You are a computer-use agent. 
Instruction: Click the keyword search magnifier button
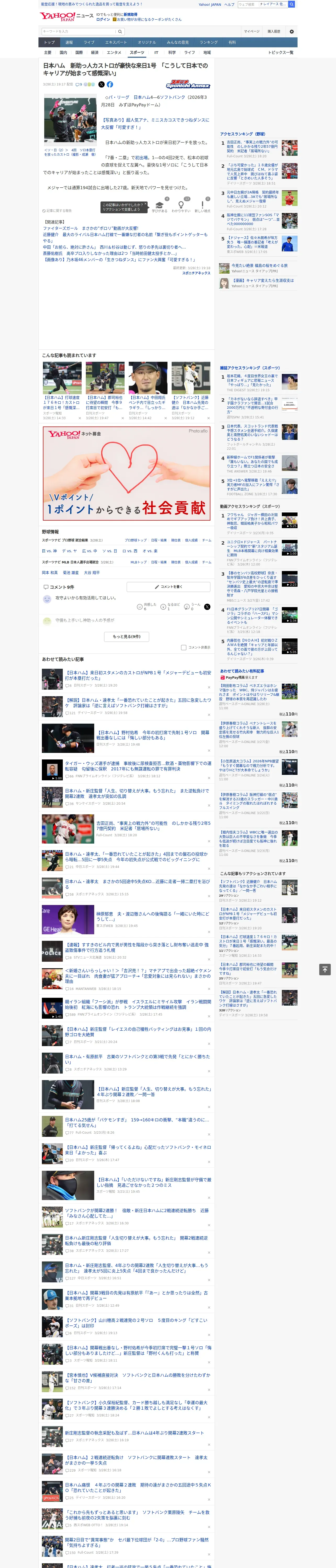click(x=120, y=32)
